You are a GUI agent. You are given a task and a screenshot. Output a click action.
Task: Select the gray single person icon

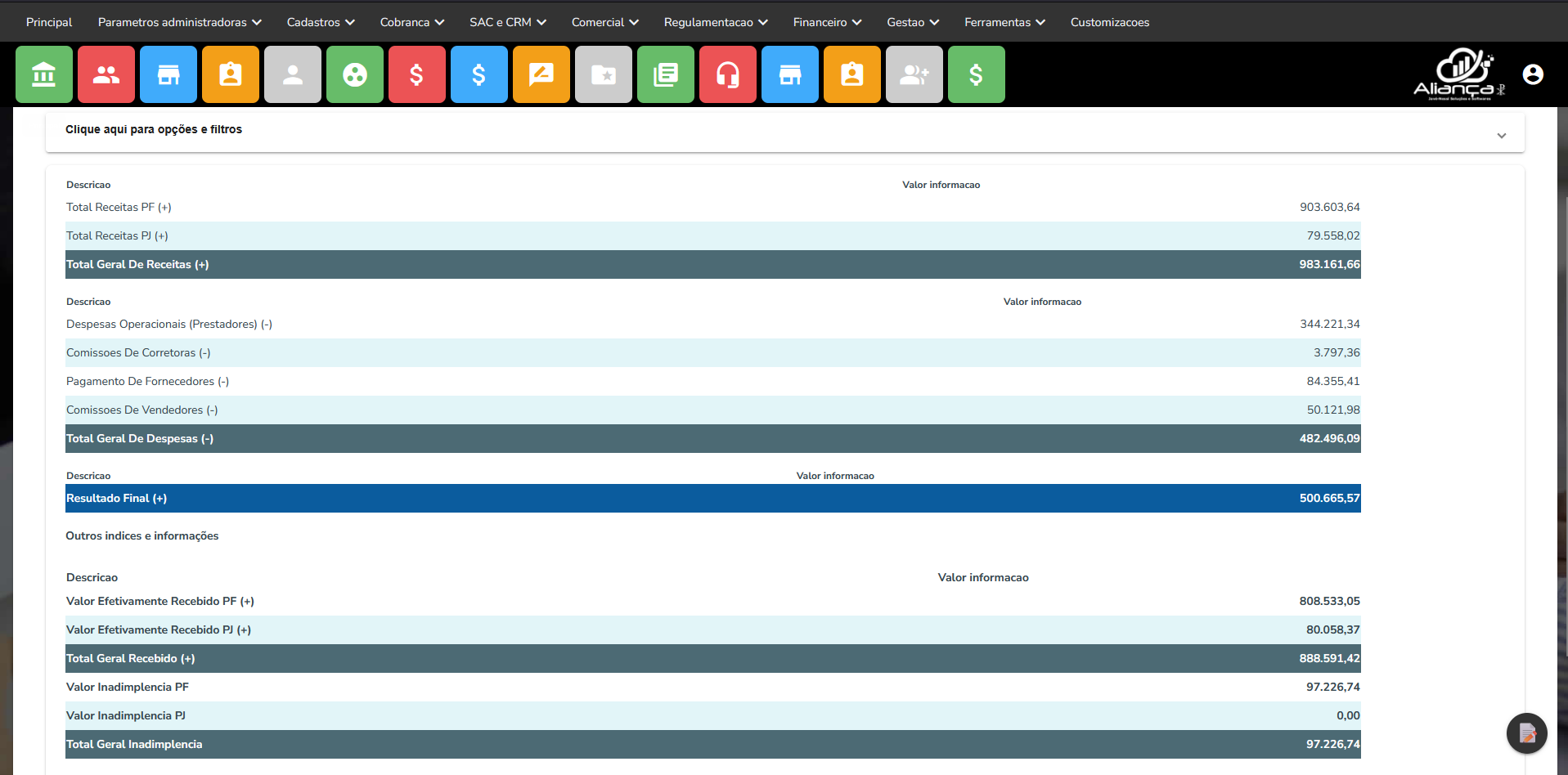(293, 74)
